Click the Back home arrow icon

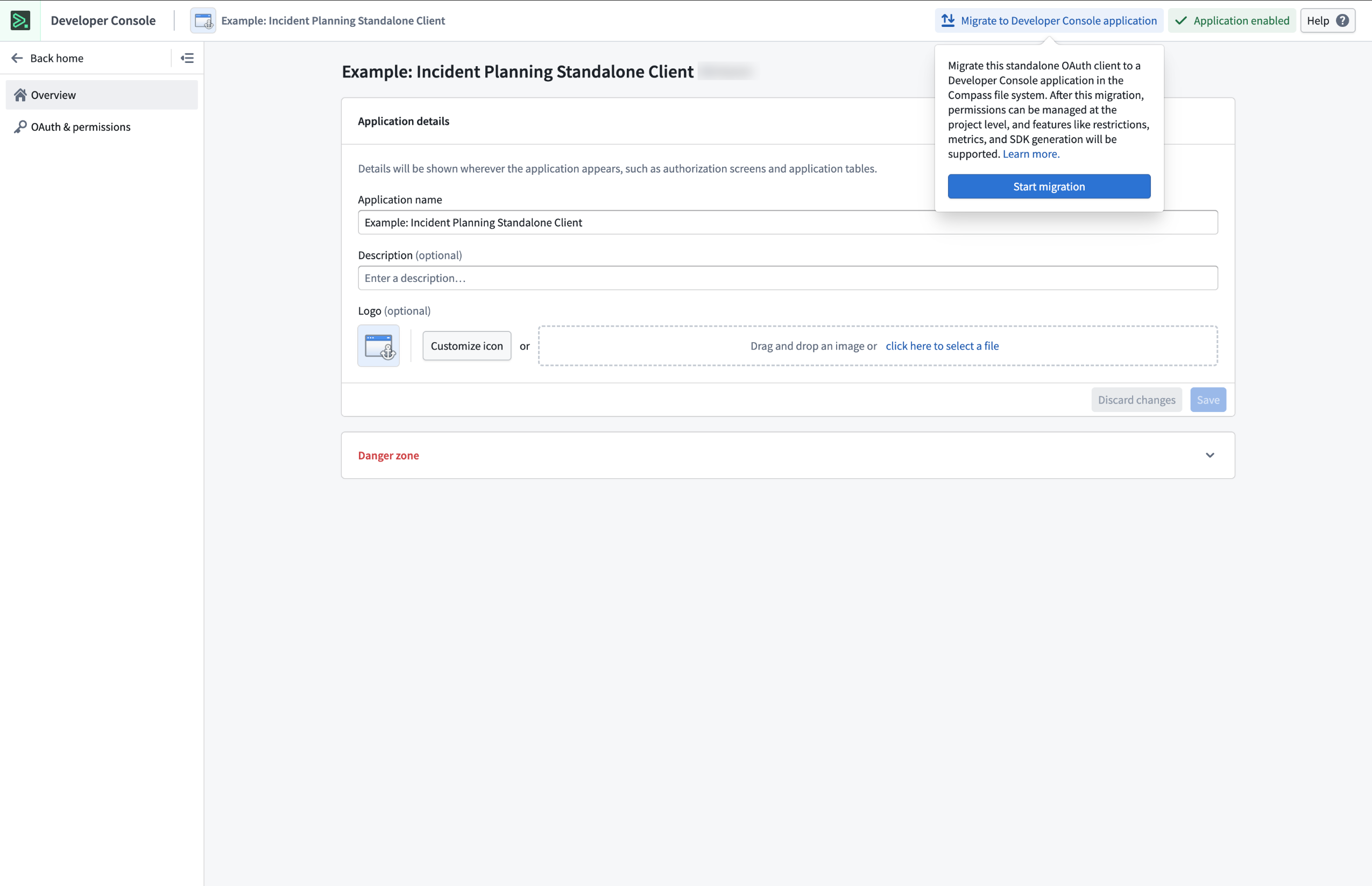coord(17,58)
